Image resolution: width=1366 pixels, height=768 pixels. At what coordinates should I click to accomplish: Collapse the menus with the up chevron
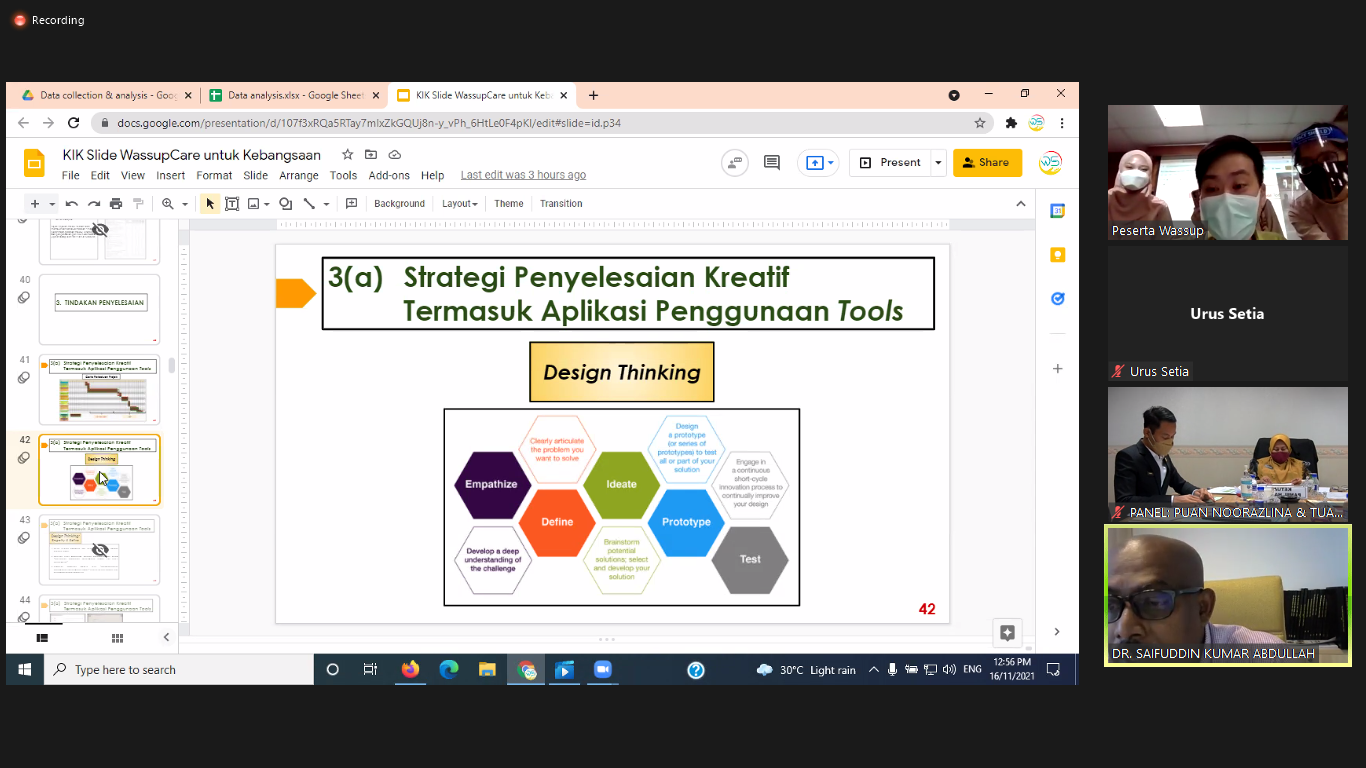pos(1021,204)
